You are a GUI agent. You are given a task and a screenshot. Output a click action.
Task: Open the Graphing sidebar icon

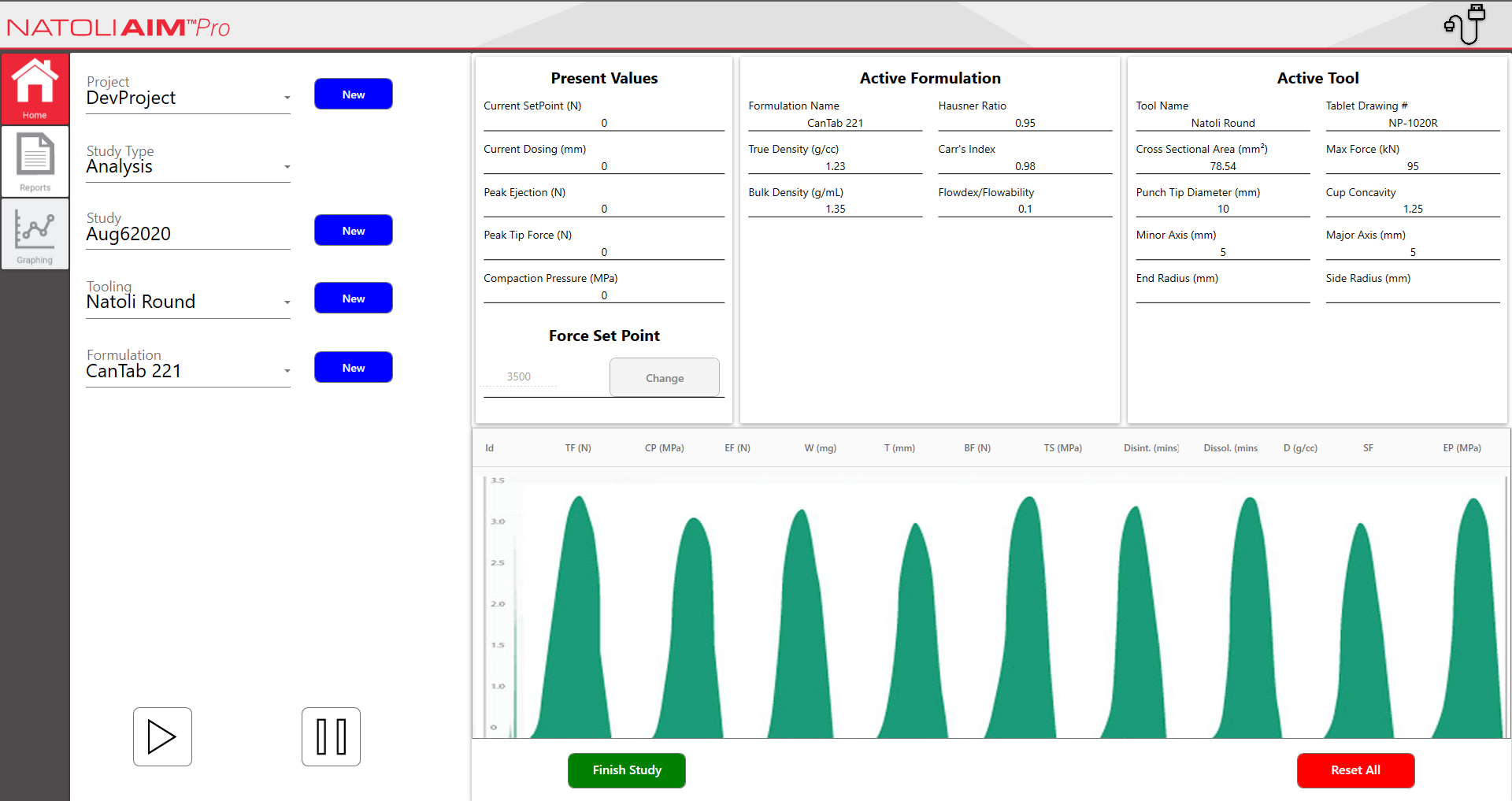pos(35,234)
